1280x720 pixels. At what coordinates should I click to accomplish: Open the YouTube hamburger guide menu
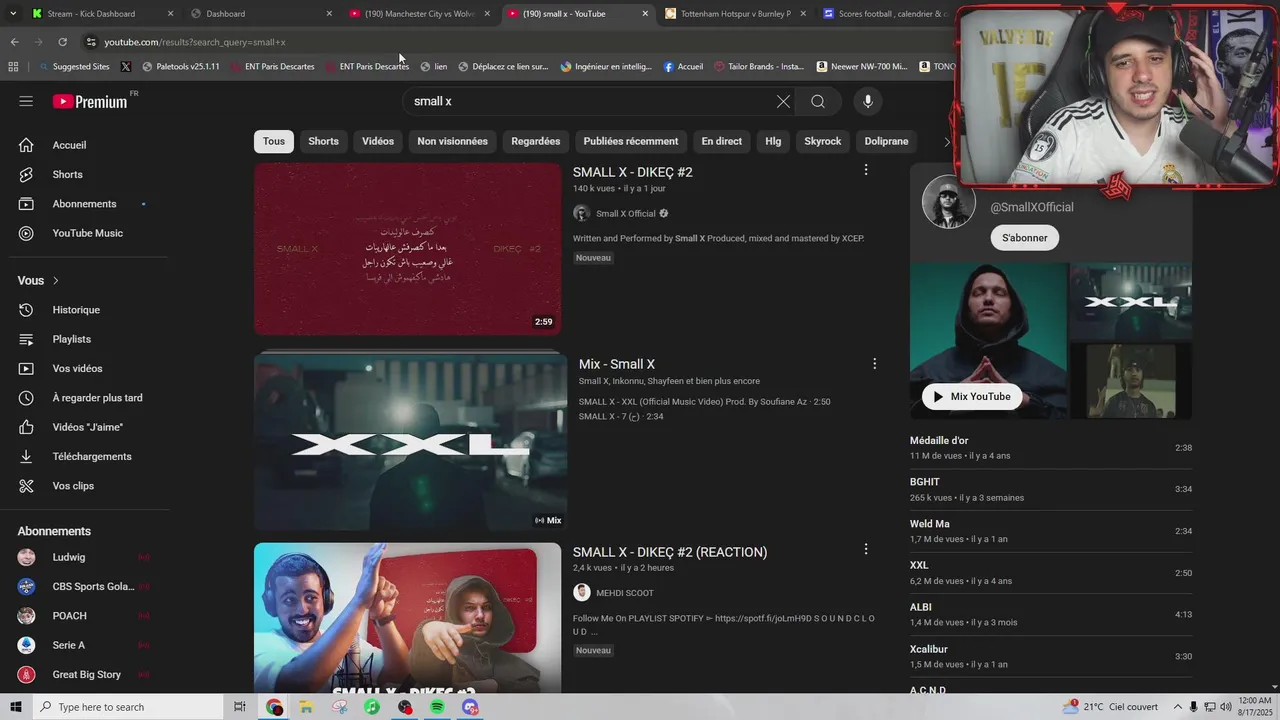click(x=26, y=101)
